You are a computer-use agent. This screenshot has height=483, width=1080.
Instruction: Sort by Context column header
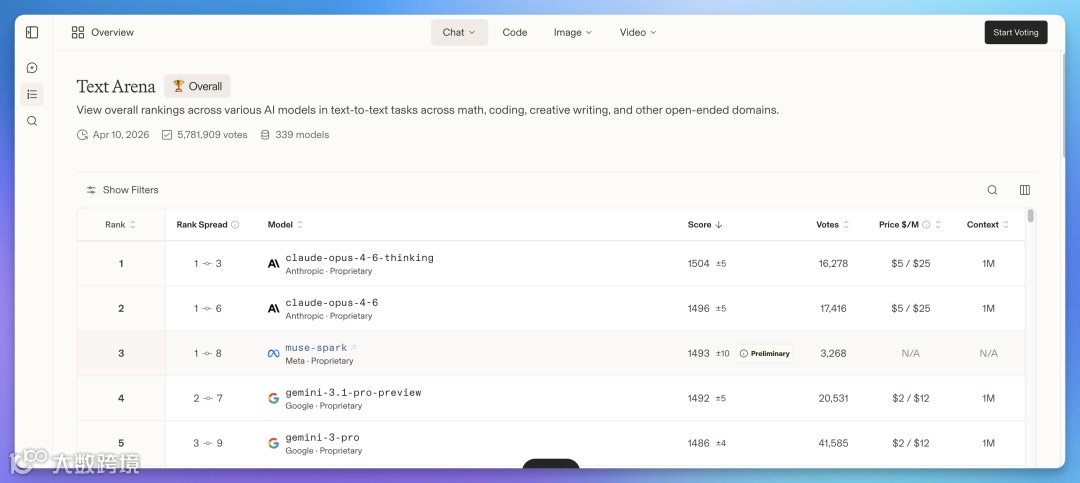coord(988,225)
